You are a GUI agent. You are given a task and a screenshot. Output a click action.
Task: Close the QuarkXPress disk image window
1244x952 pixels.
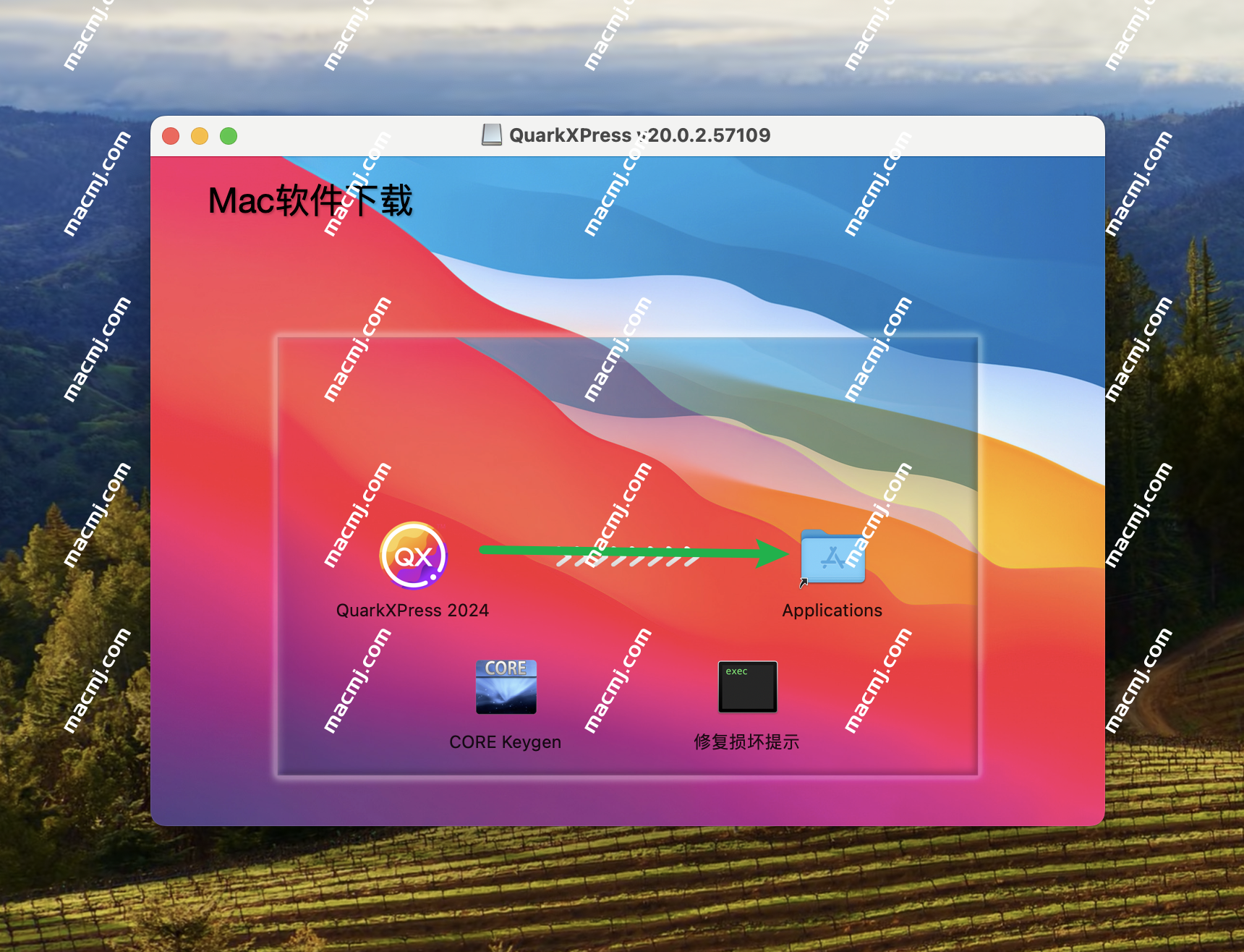click(x=171, y=136)
